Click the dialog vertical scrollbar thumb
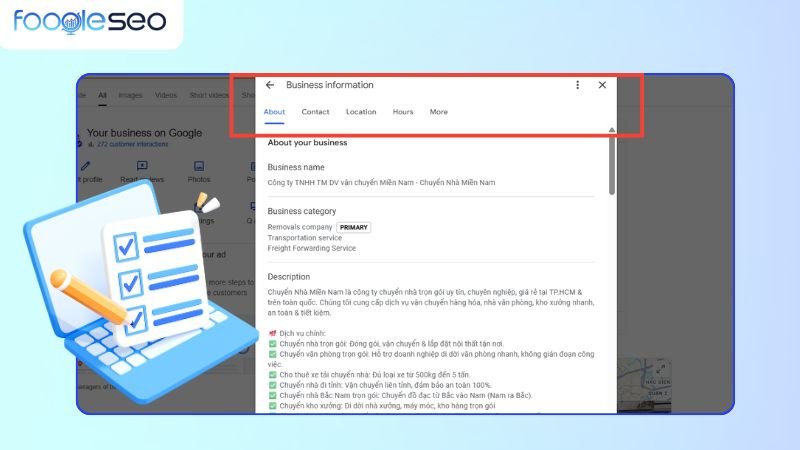Screen dimensions: 800x450 [x=611, y=165]
